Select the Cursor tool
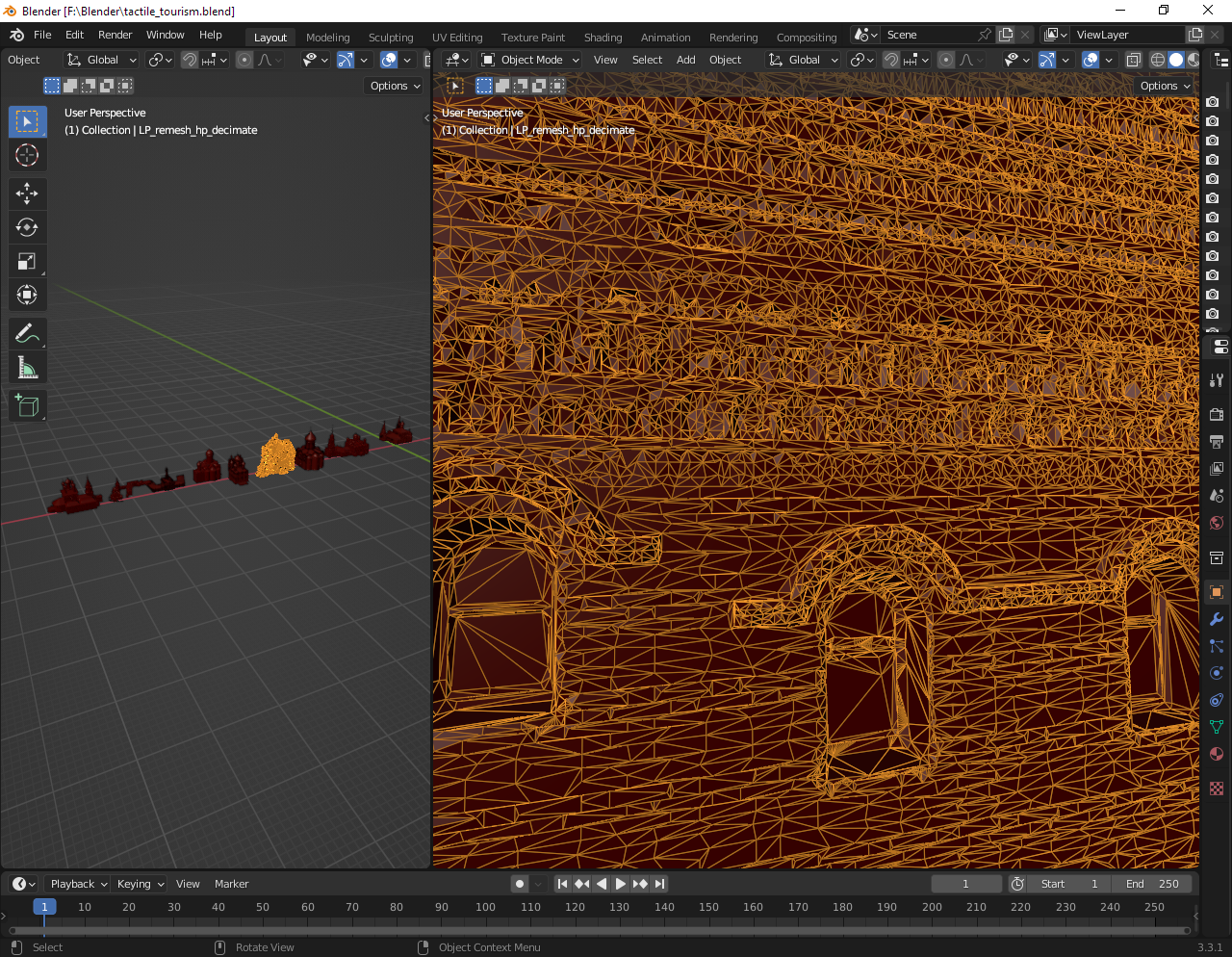Image resolution: width=1232 pixels, height=957 pixels. [x=27, y=155]
